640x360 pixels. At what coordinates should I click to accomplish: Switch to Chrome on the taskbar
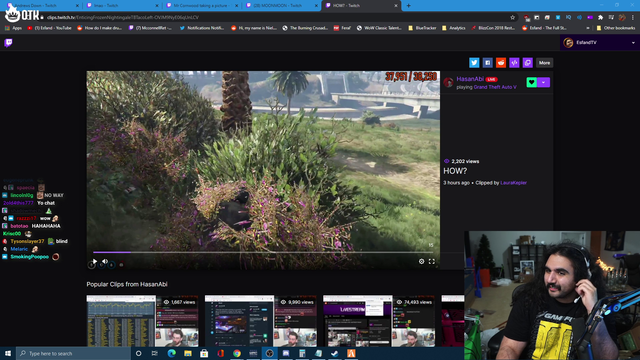(x=237, y=353)
